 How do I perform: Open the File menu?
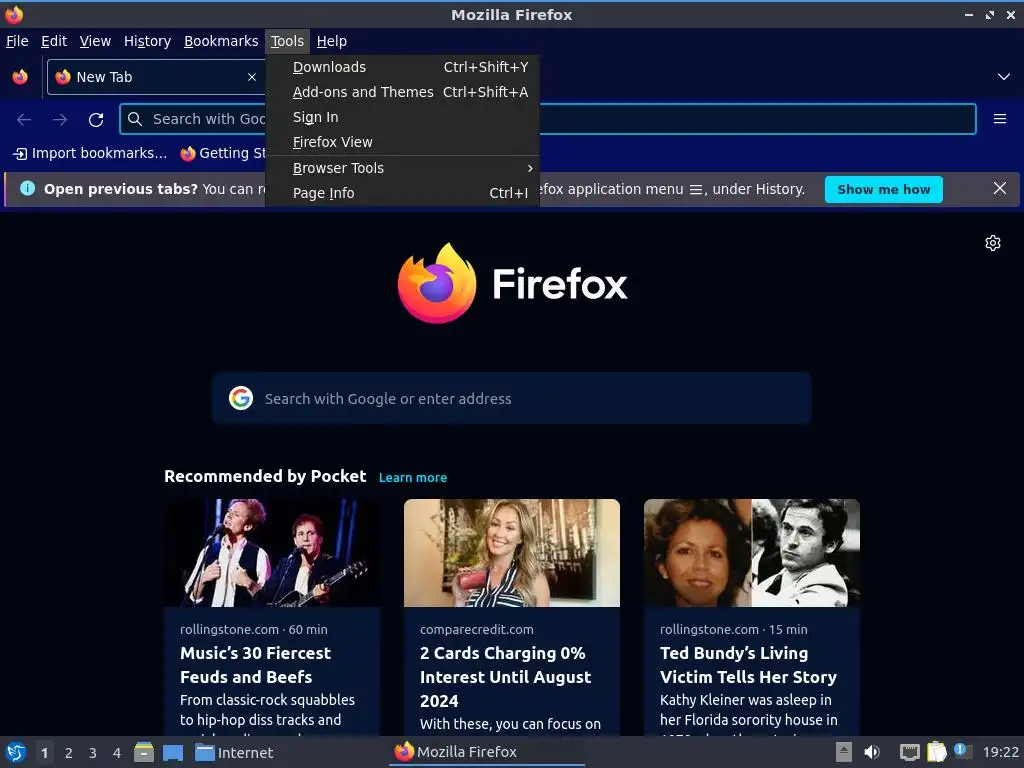pos(17,41)
